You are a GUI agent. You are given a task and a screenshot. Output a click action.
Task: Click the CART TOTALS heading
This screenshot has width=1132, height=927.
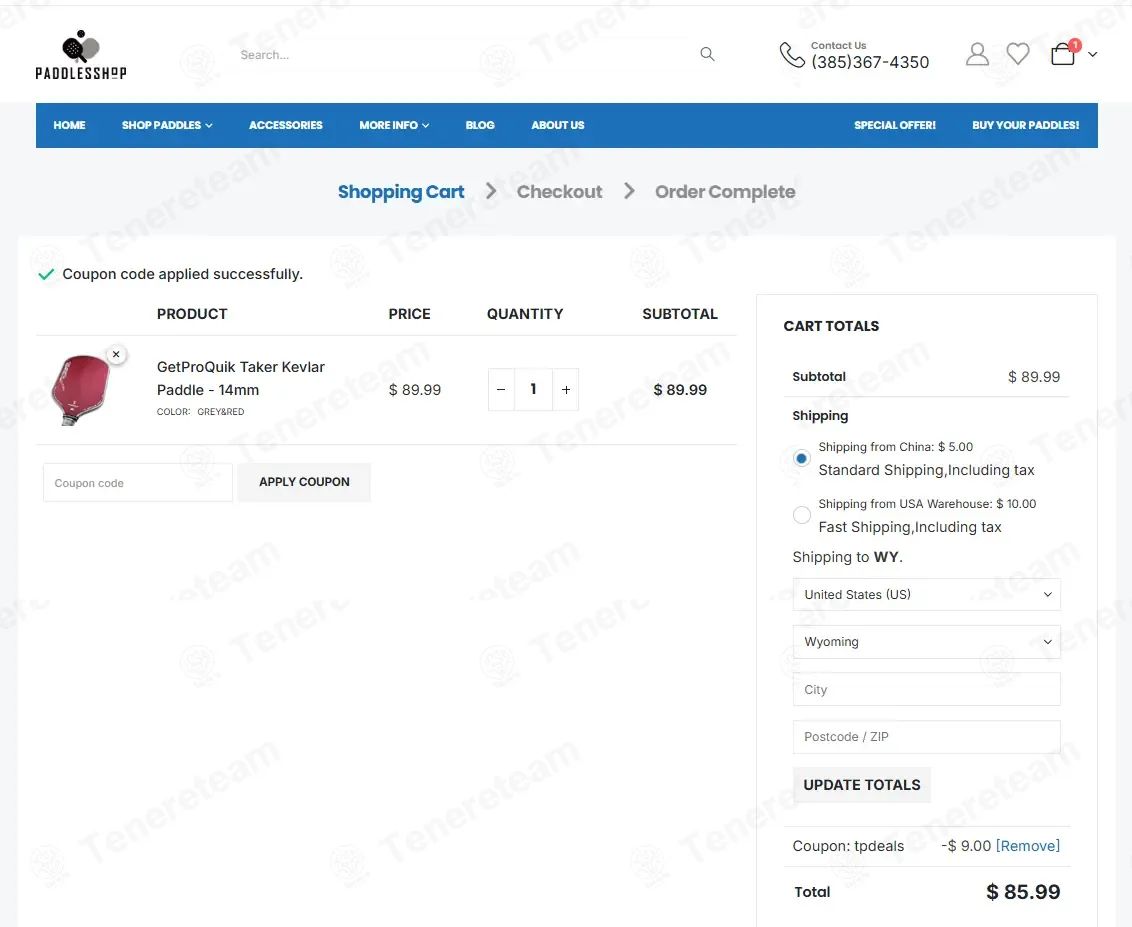(x=831, y=326)
